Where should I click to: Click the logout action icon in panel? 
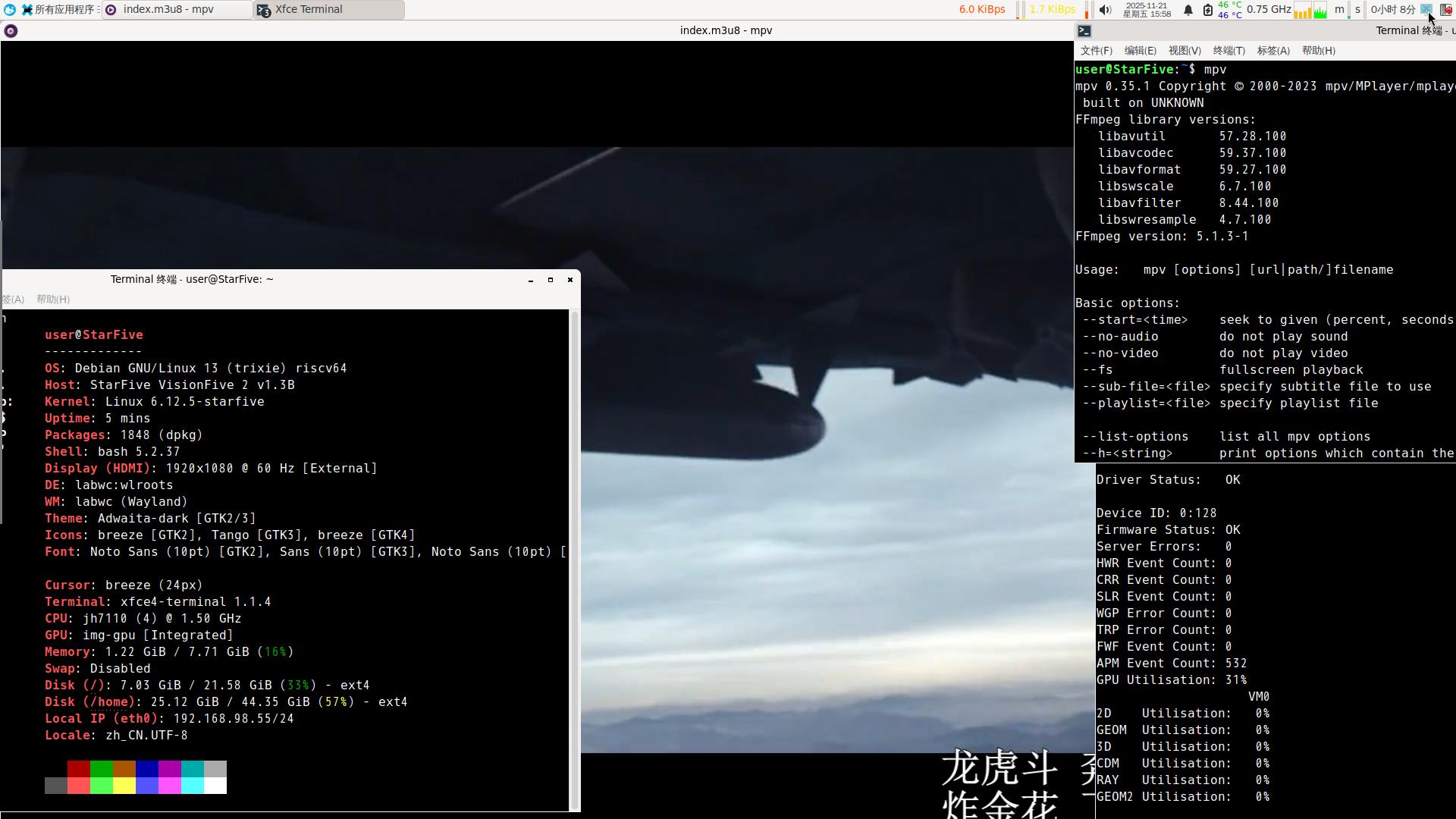[1445, 10]
